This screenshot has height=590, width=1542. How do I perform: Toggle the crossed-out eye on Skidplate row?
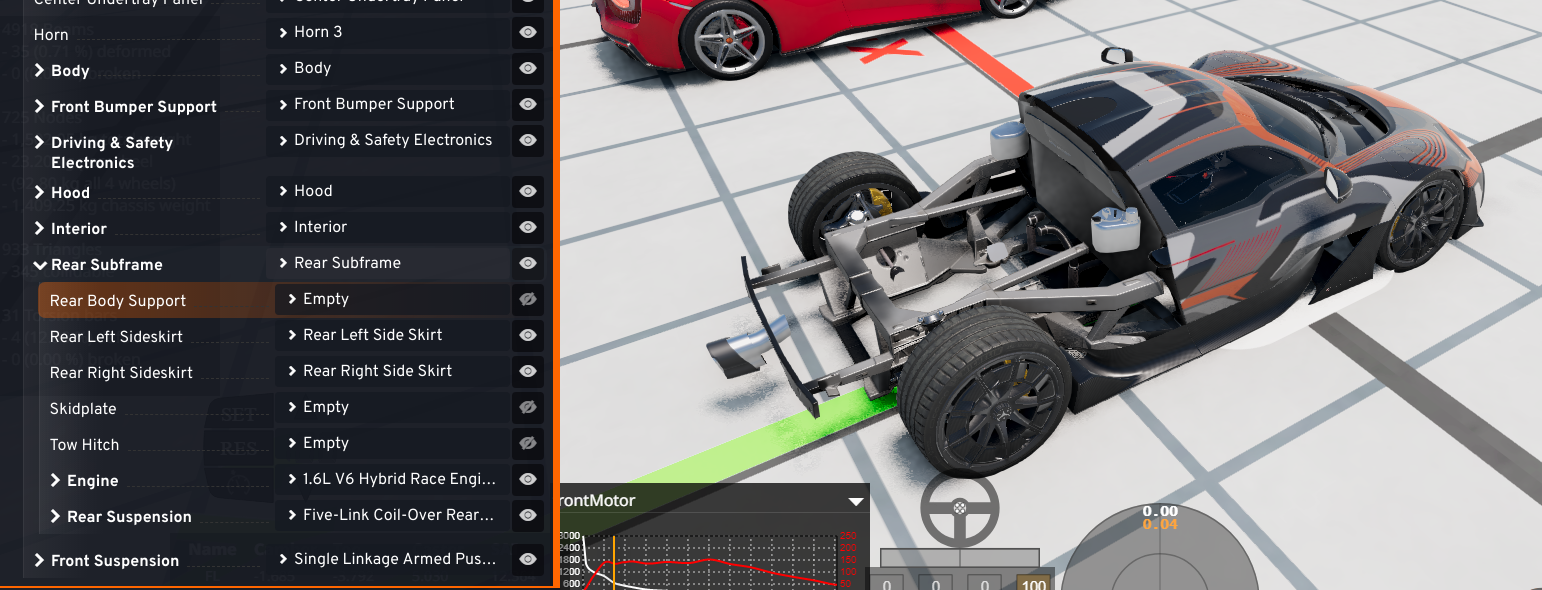point(528,407)
